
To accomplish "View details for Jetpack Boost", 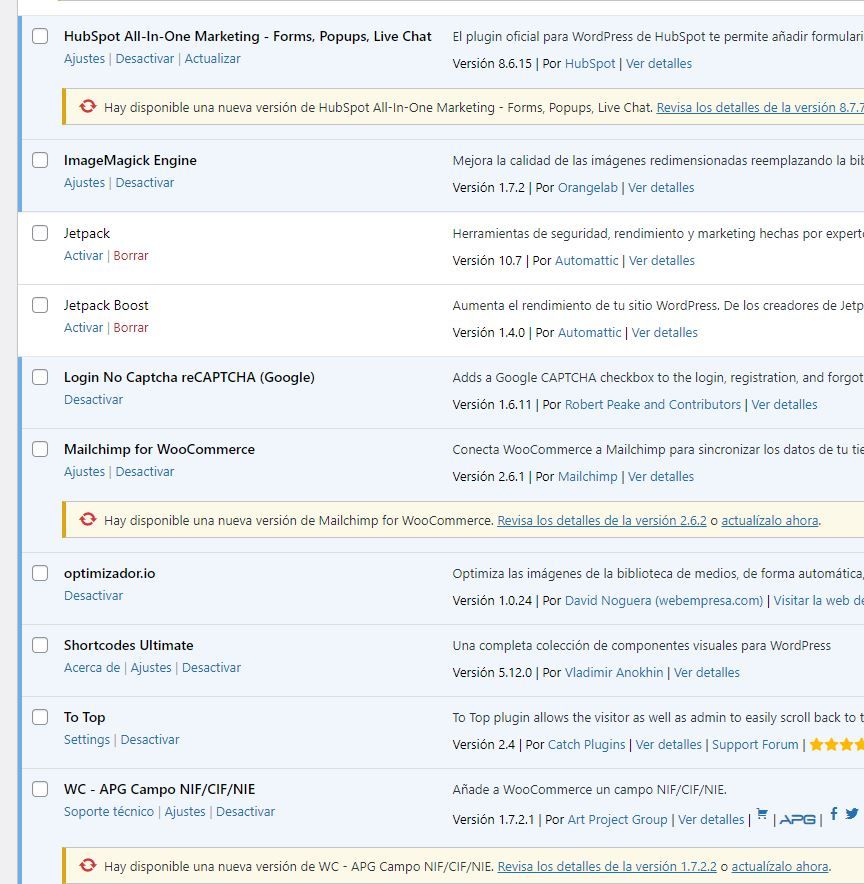I will 664,333.
